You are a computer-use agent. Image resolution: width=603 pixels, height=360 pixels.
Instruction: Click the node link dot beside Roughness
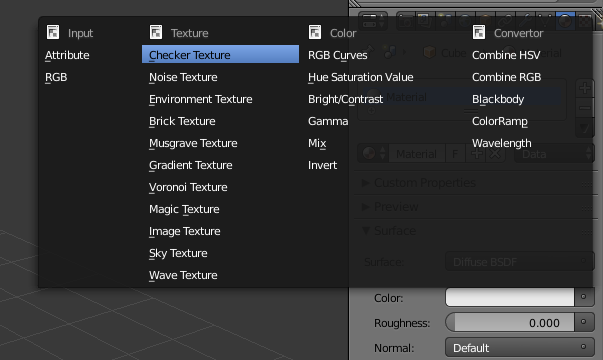(x=584, y=322)
